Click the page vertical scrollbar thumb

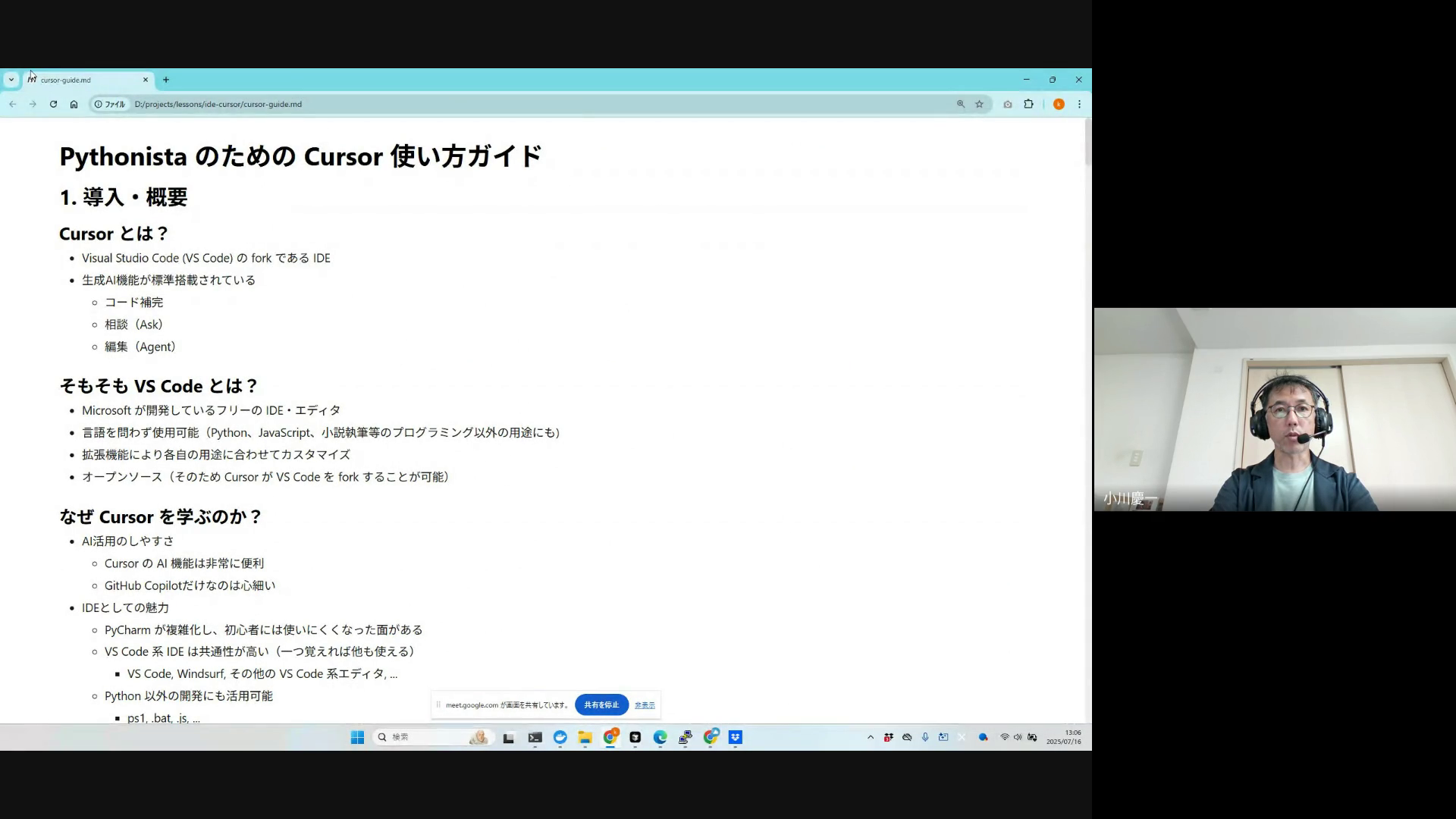pyautogui.click(x=1087, y=143)
